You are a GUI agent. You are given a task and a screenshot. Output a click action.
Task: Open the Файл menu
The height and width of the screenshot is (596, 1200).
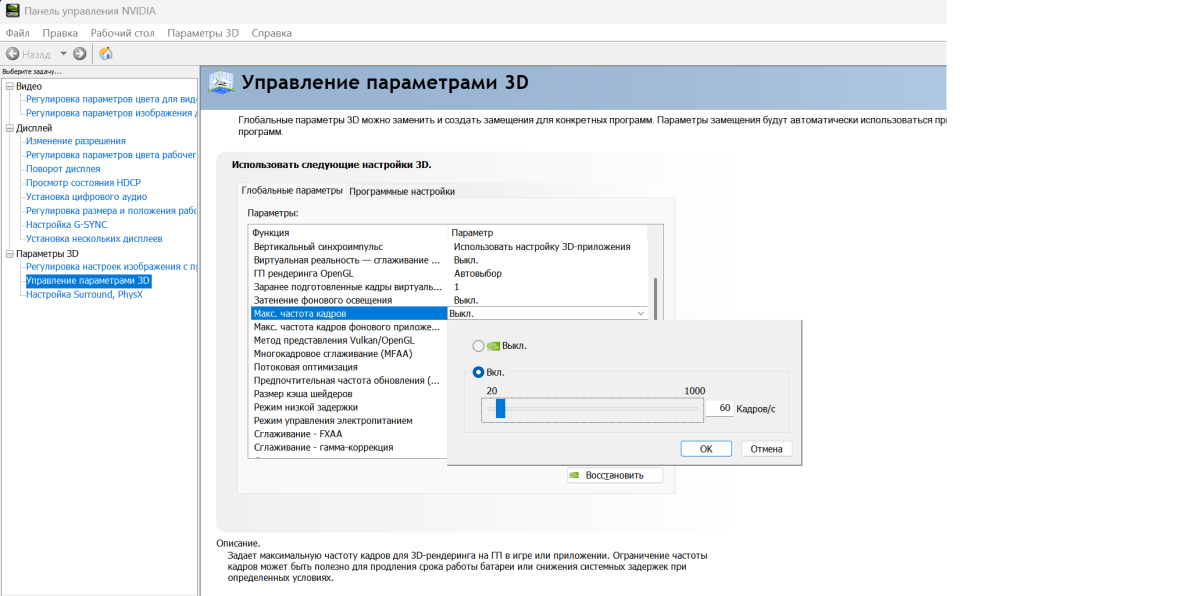point(17,33)
